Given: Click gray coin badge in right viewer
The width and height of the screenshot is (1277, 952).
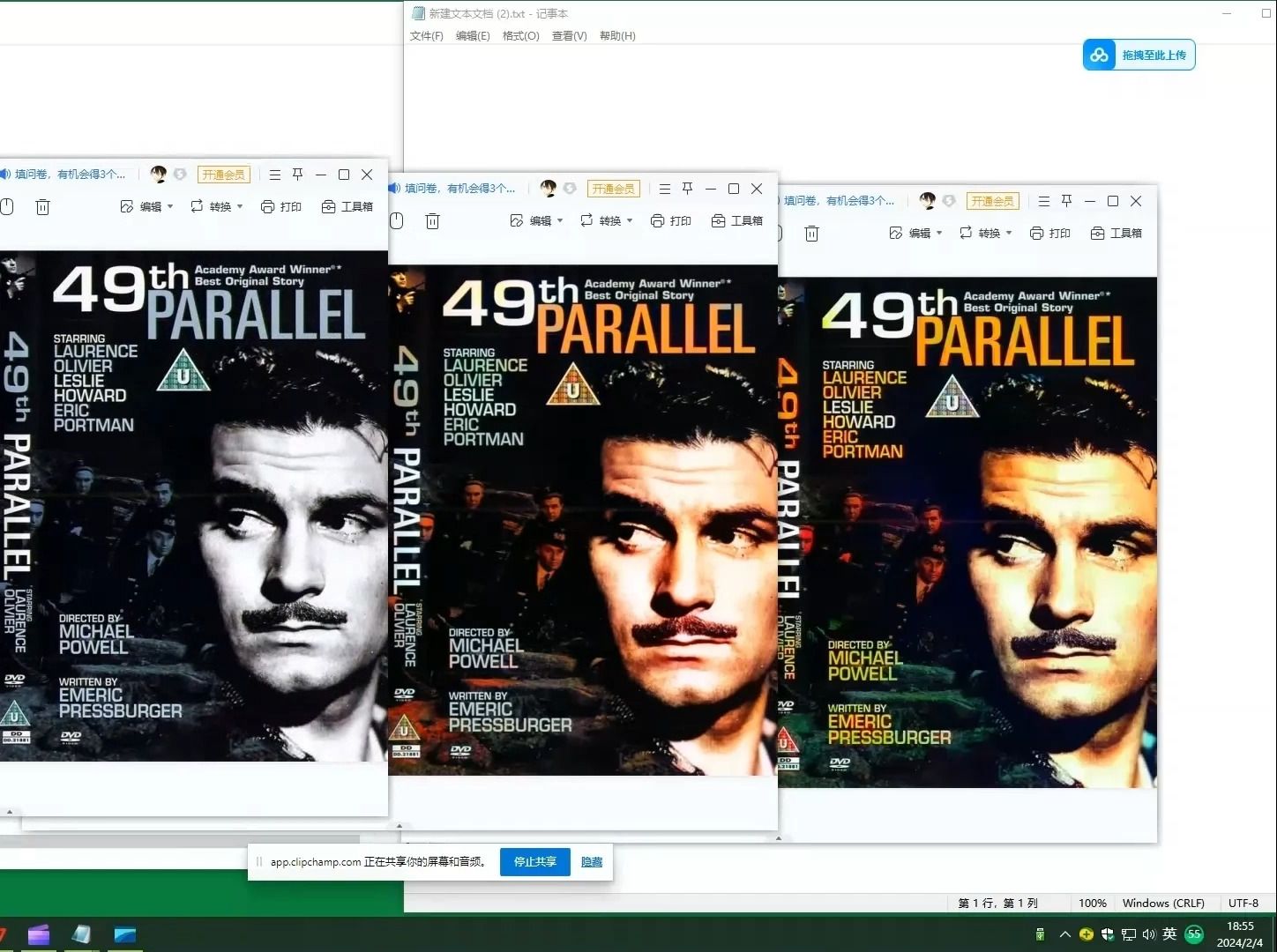Looking at the screenshot, I should [x=949, y=201].
